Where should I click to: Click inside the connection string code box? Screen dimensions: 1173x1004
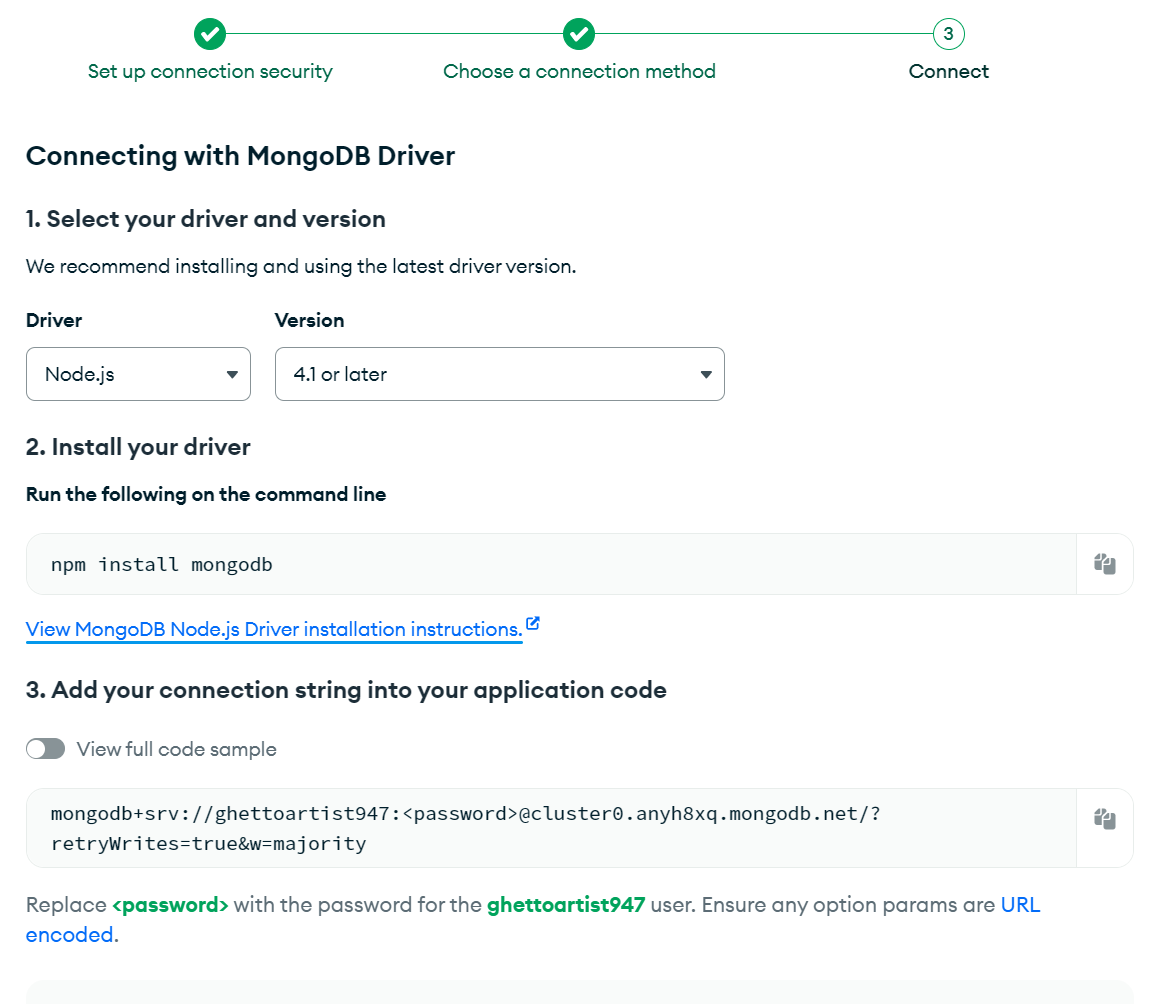coord(551,828)
